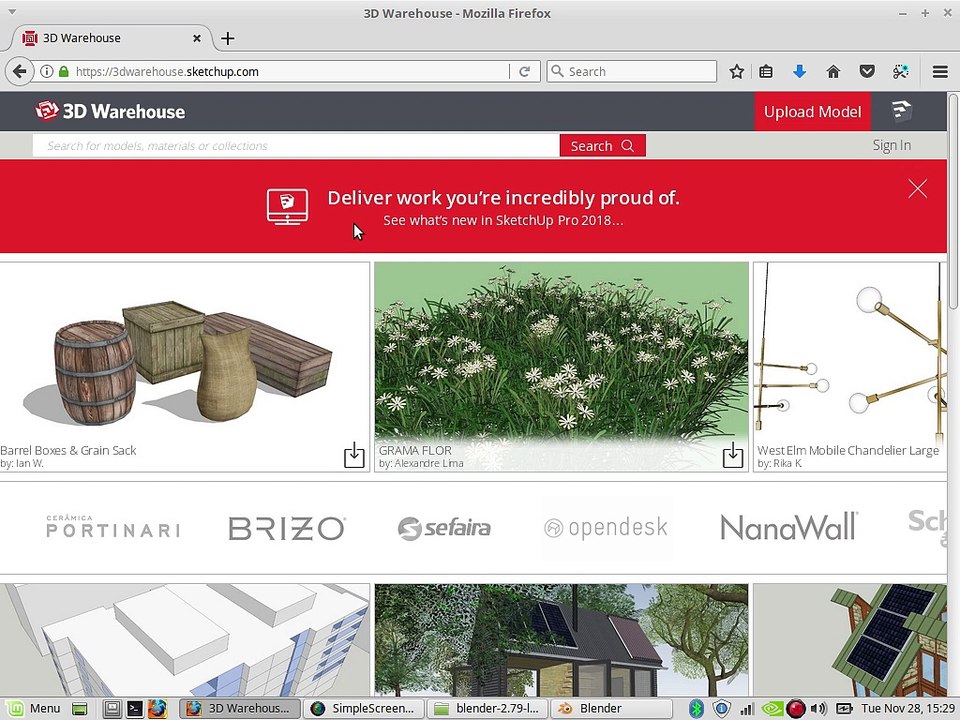
Task: Open the white building model thumbnail
Action: click(184, 640)
